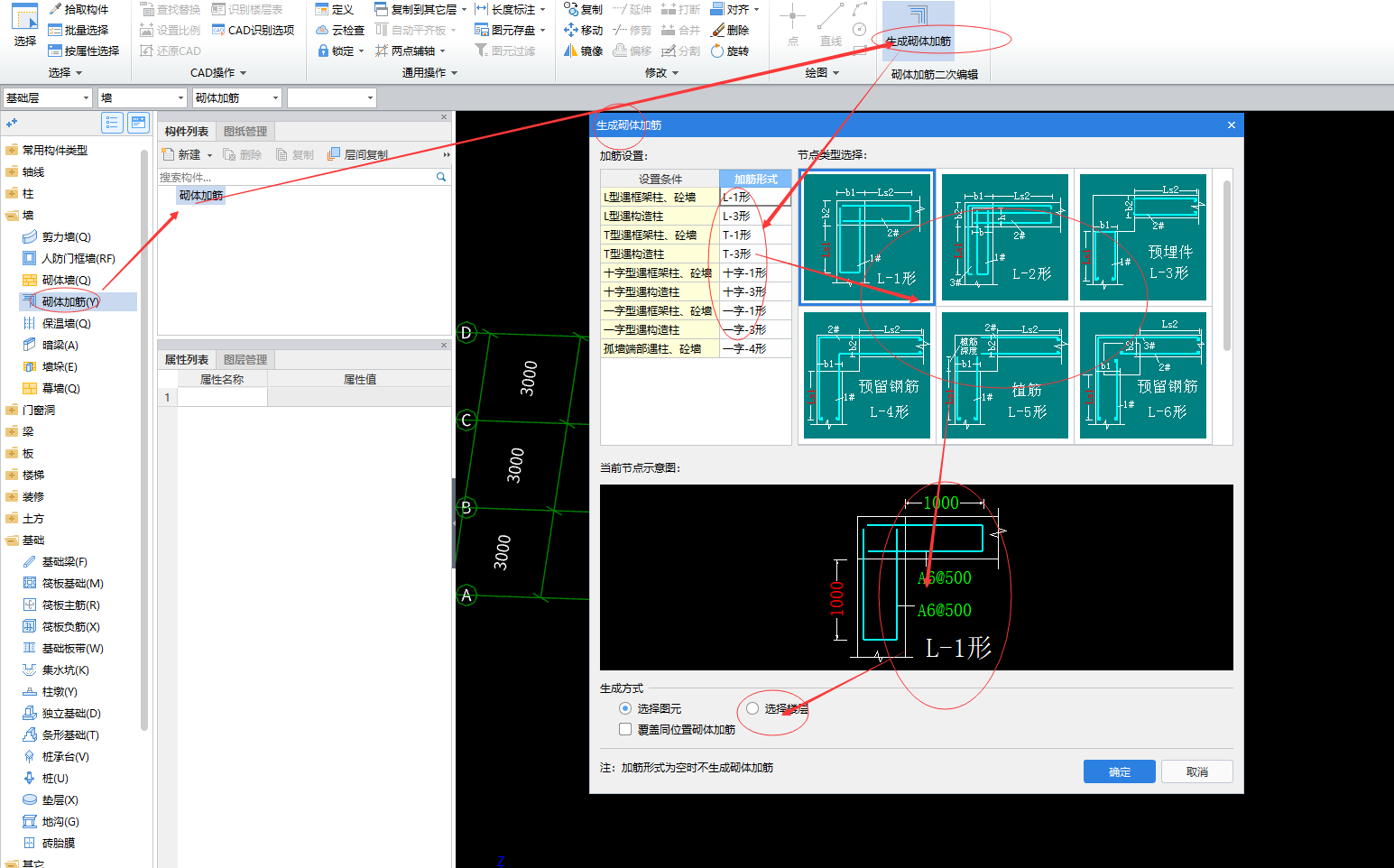The height and width of the screenshot is (868, 1394).
Task: Collapse the 基础 category in tree
Action: pyautogui.click(x=12, y=540)
